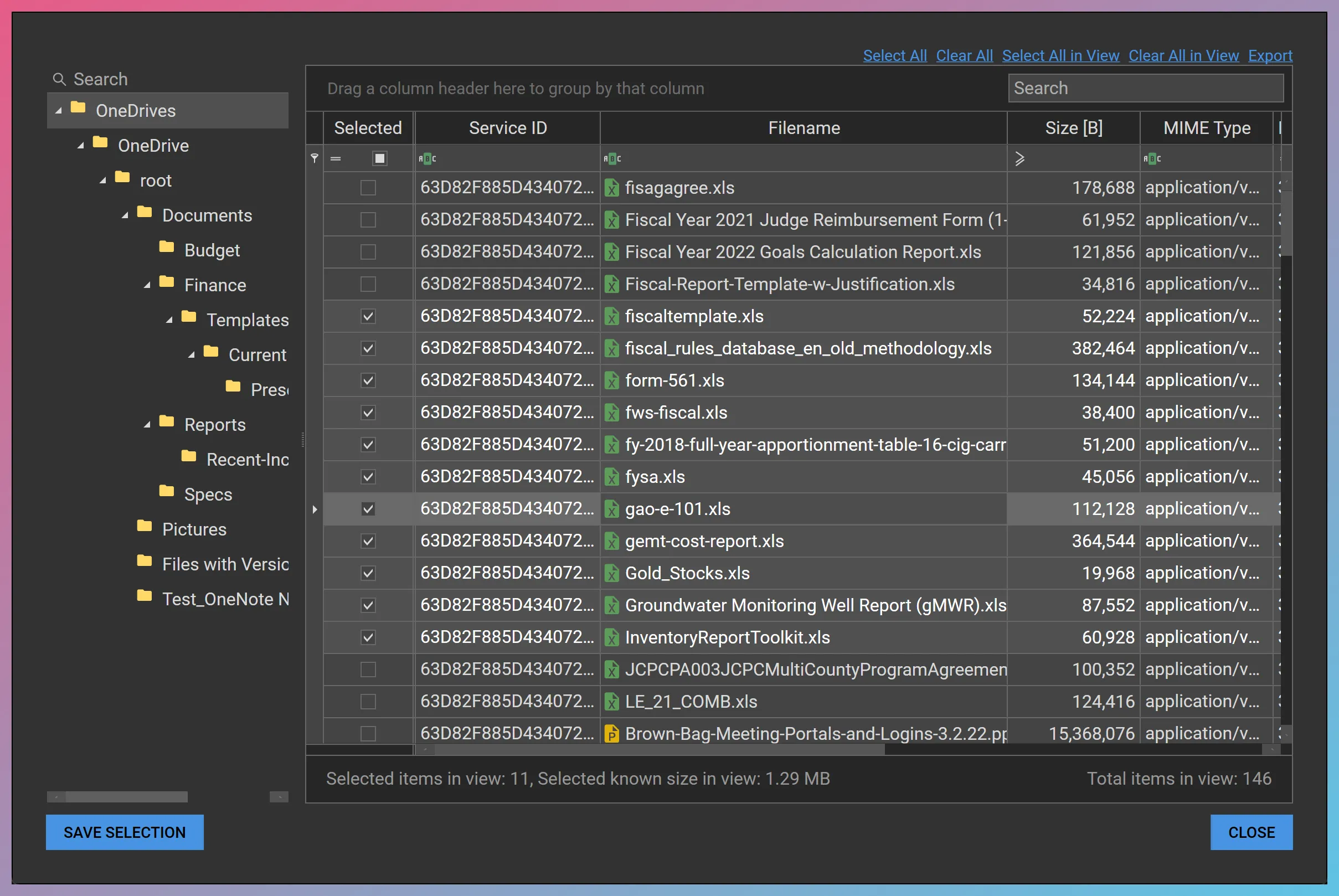Collapse the Documents tree node
This screenshot has width=1339, height=896.
pyautogui.click(x=125, y=215)
